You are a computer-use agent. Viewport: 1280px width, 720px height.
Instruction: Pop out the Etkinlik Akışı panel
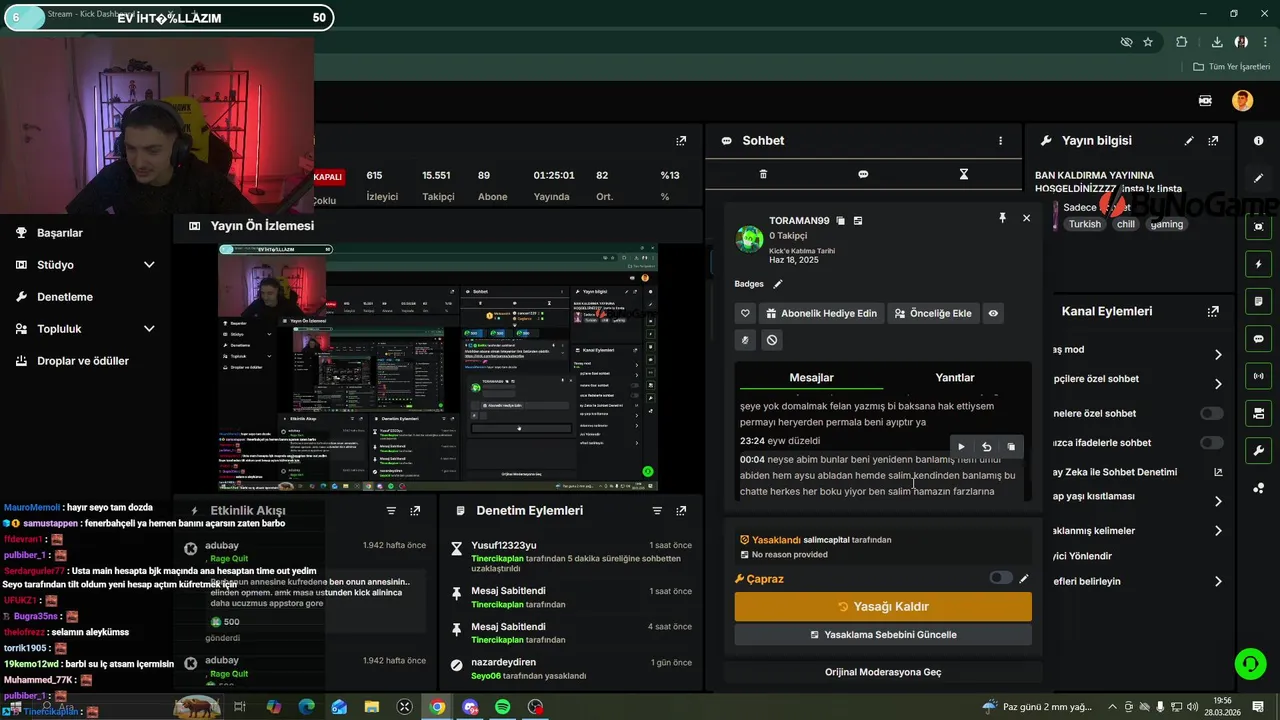coord(415,511)
